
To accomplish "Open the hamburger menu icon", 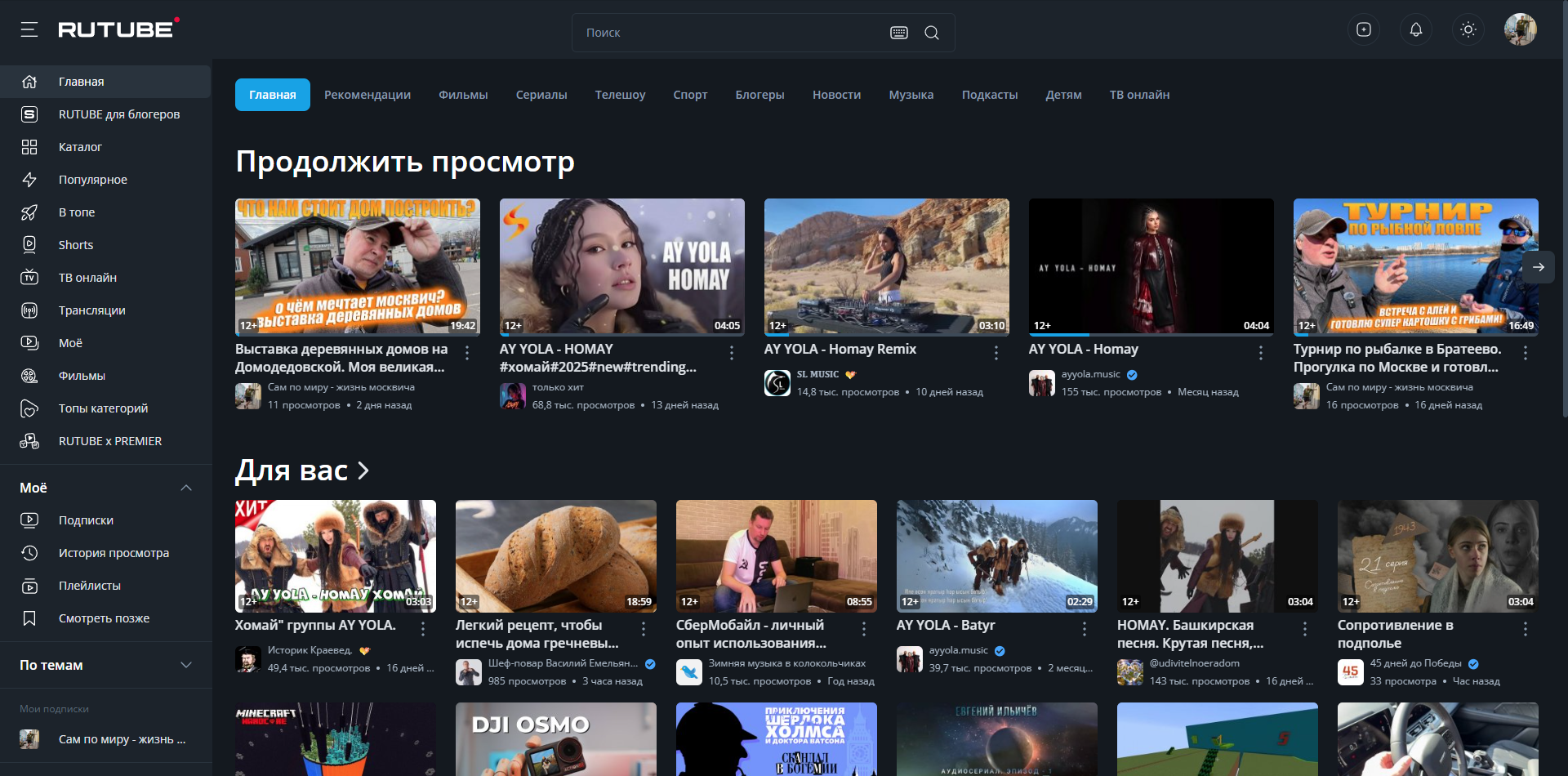I will point(29,29).
